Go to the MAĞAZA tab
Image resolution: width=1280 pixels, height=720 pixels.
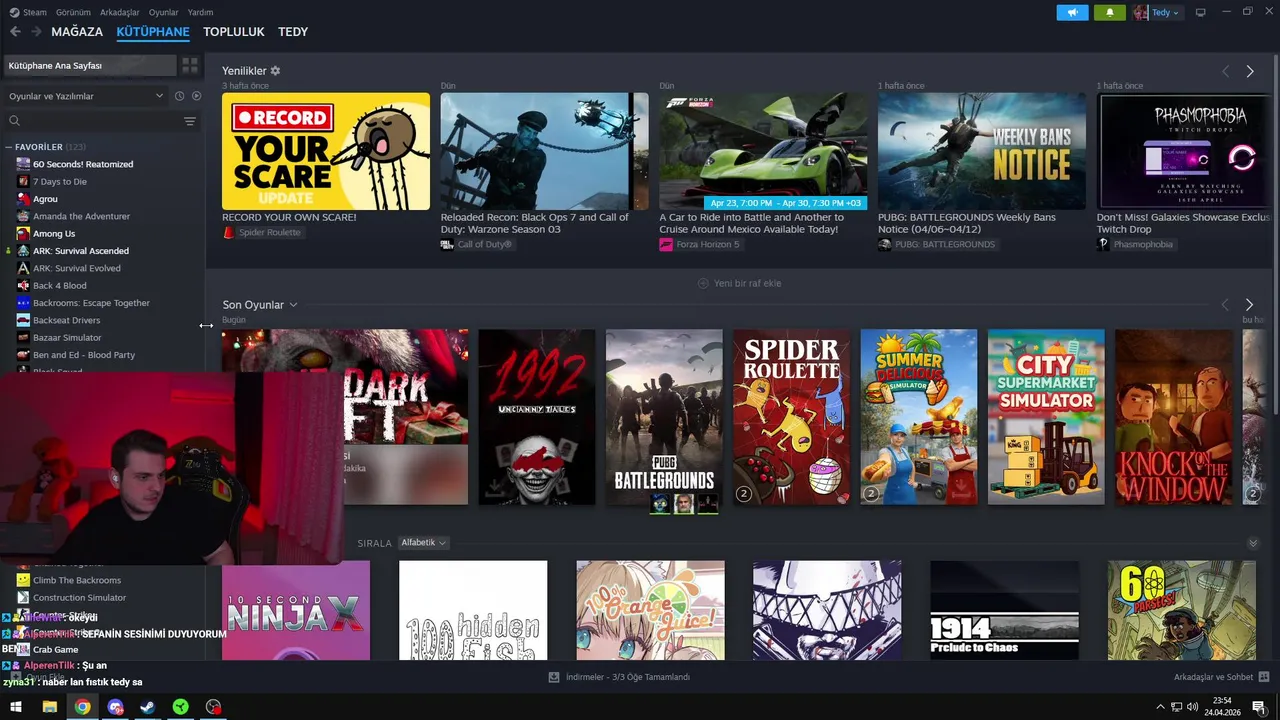(77, 32)
